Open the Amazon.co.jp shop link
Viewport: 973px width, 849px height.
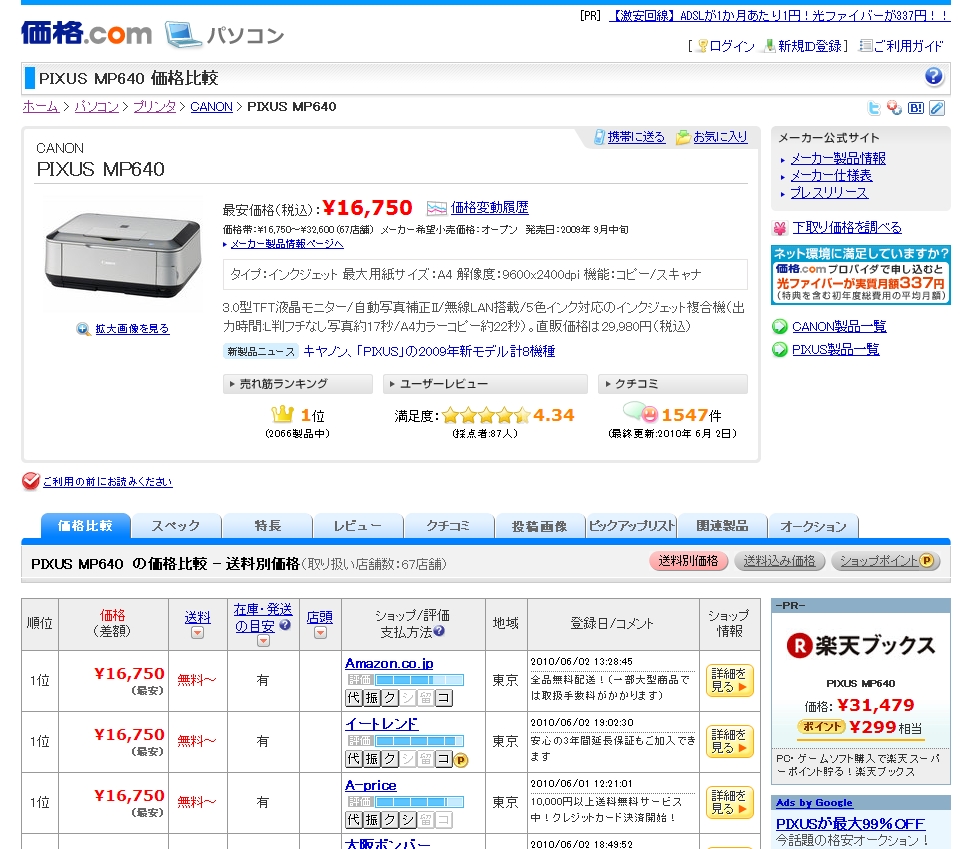pyautogui.click(x=389, y=663)
